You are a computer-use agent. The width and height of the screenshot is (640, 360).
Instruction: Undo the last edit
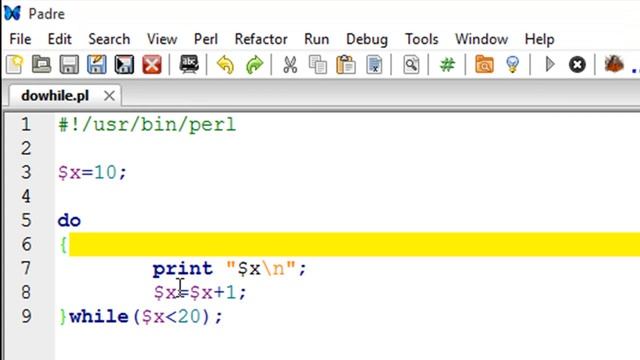click(x=225, y=64)
